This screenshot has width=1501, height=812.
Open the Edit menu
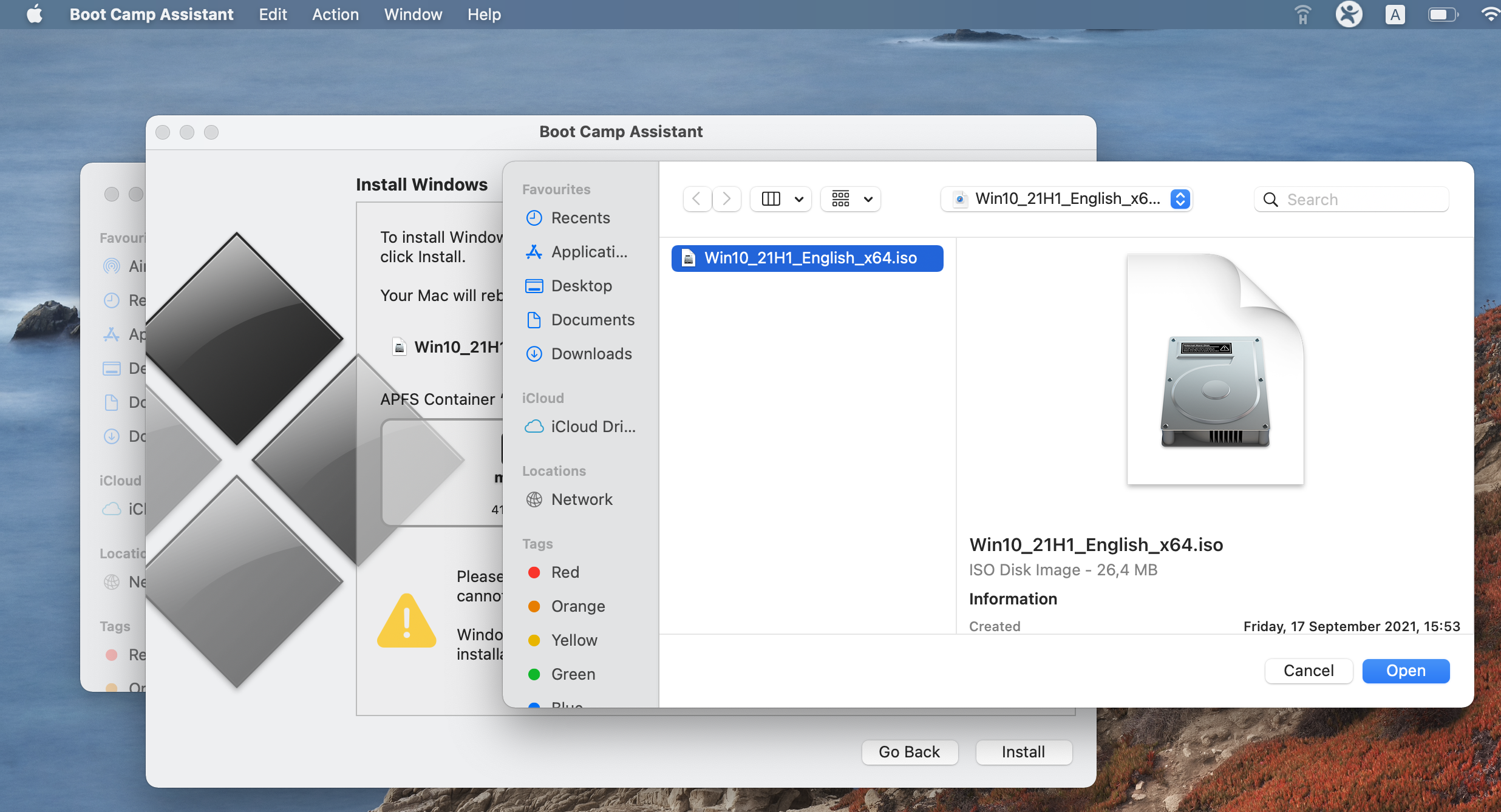(273, 14)
